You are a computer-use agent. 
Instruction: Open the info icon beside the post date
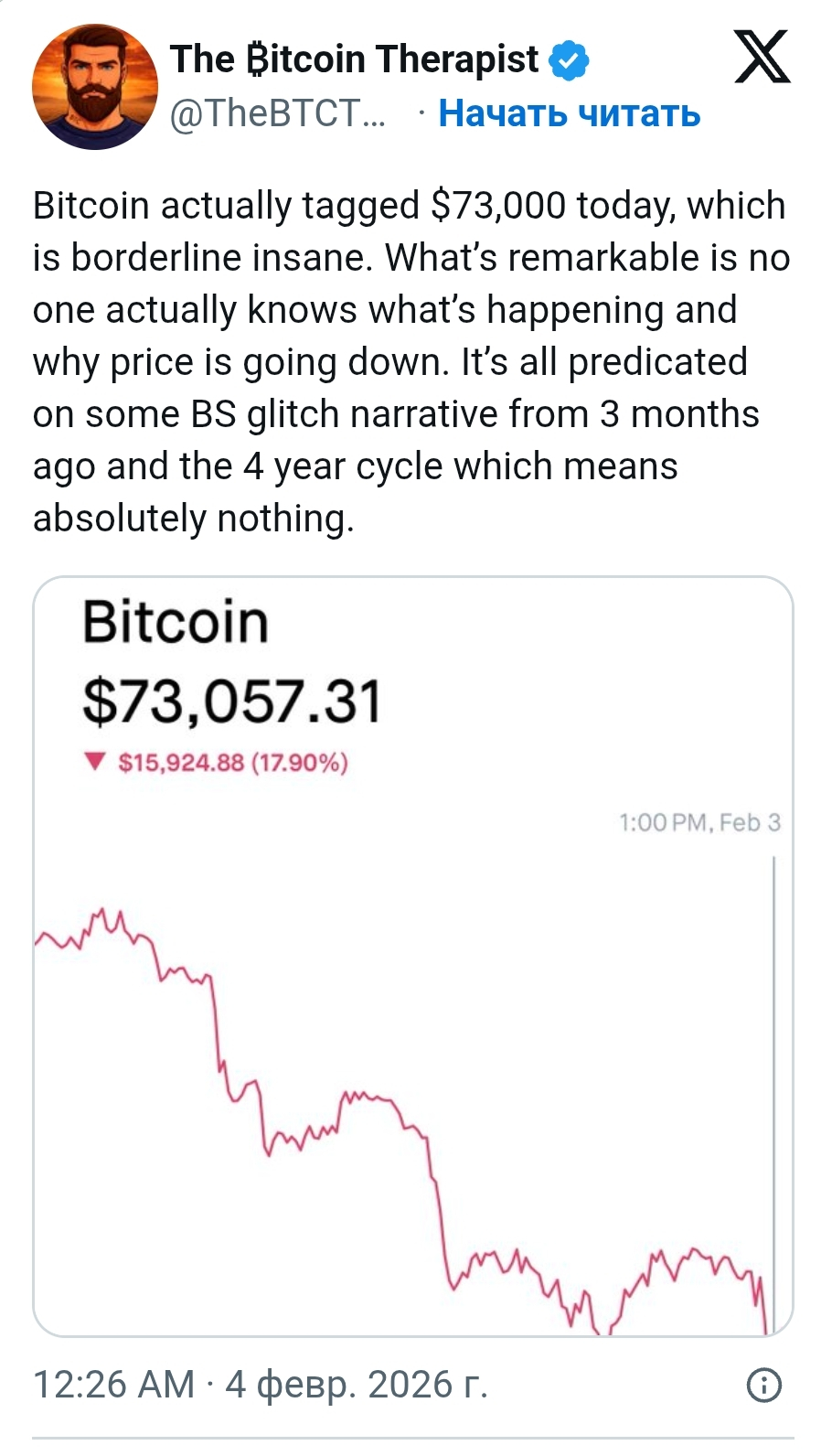[x=764, y=1386]
